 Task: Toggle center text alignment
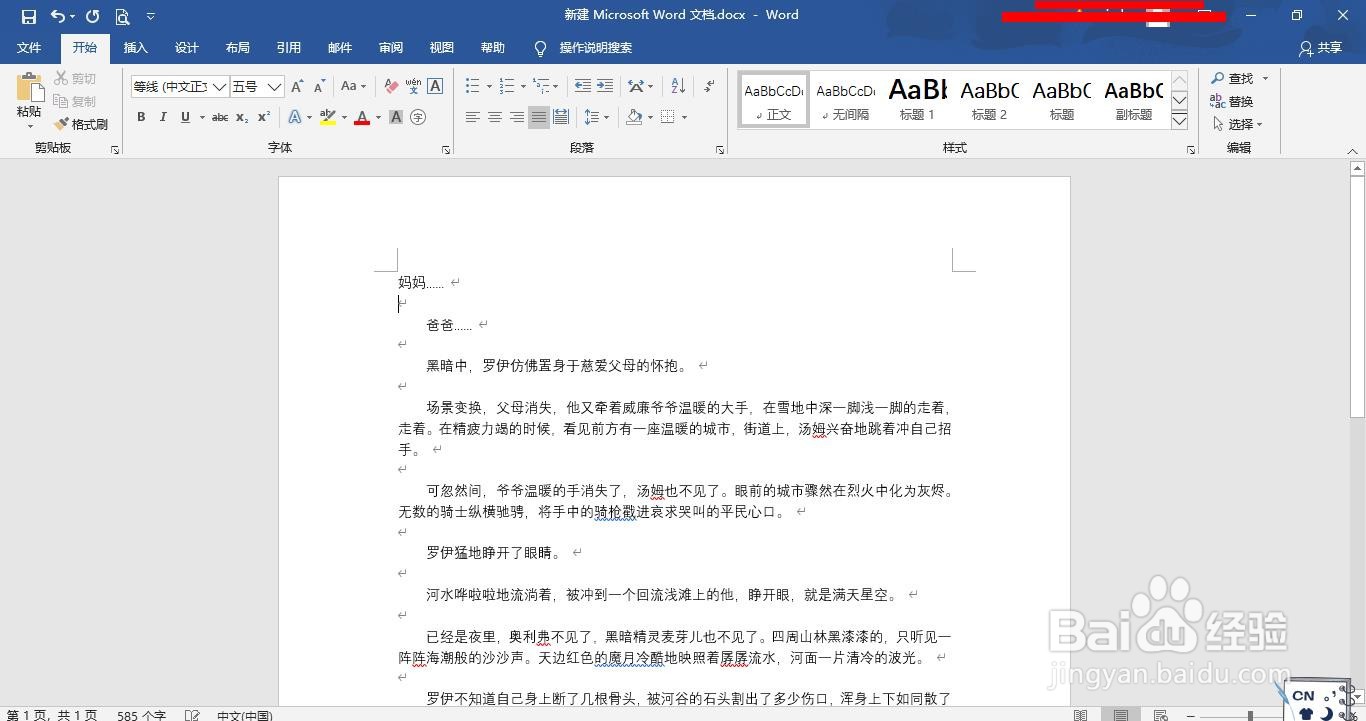(494, 117)
